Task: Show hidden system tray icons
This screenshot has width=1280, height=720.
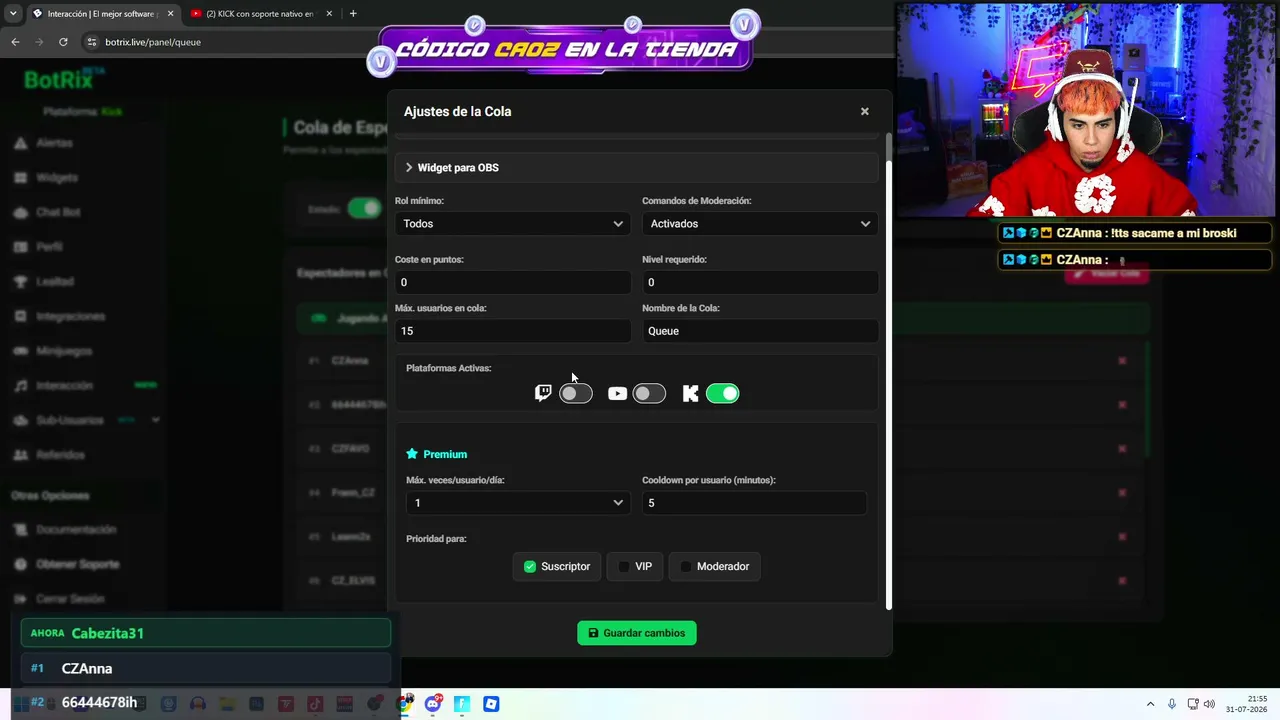Action: pyautogui.click(x=1150, y=704)
